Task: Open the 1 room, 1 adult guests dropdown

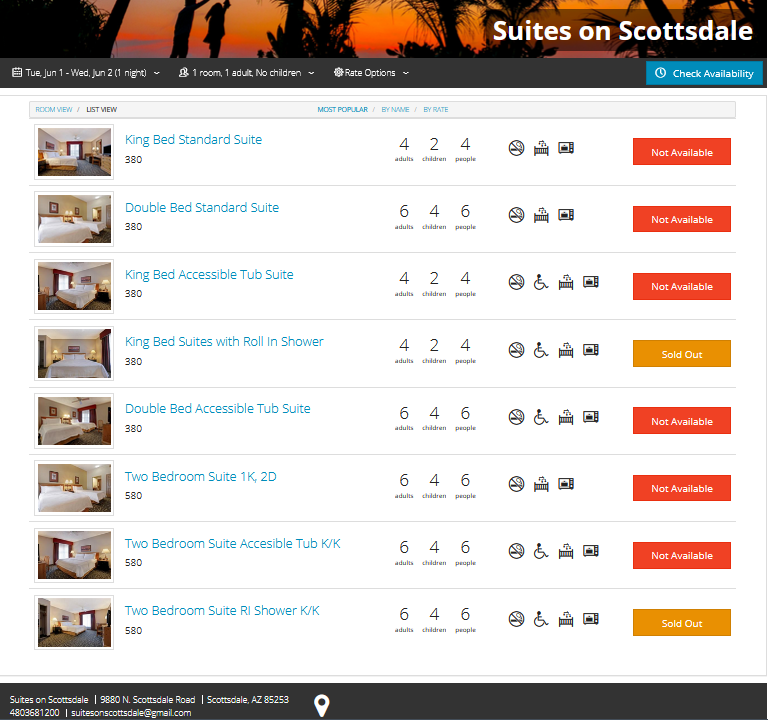Action: 246,72
